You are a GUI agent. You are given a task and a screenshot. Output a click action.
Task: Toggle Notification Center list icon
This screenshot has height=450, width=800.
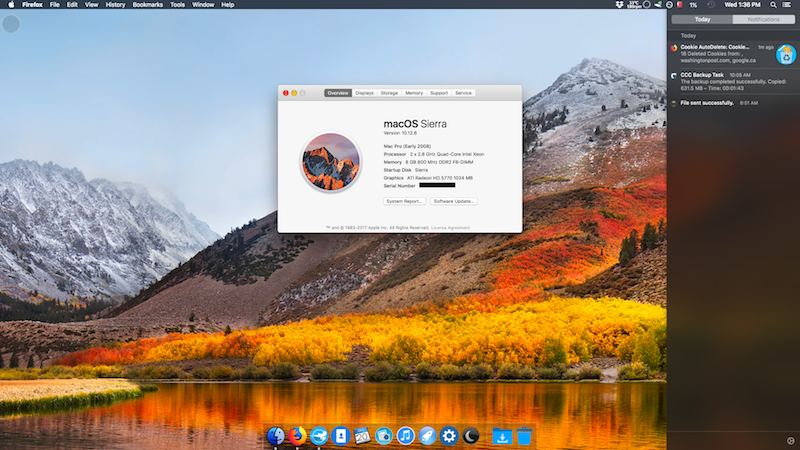pyautogui.click(x=787, y=5)
